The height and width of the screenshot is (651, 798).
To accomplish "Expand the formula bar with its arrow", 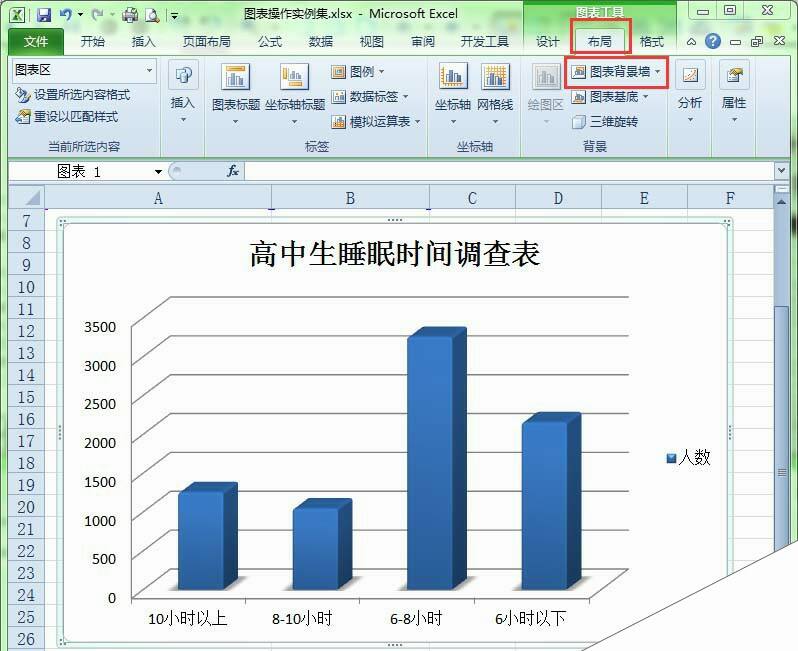I will 781,171.
